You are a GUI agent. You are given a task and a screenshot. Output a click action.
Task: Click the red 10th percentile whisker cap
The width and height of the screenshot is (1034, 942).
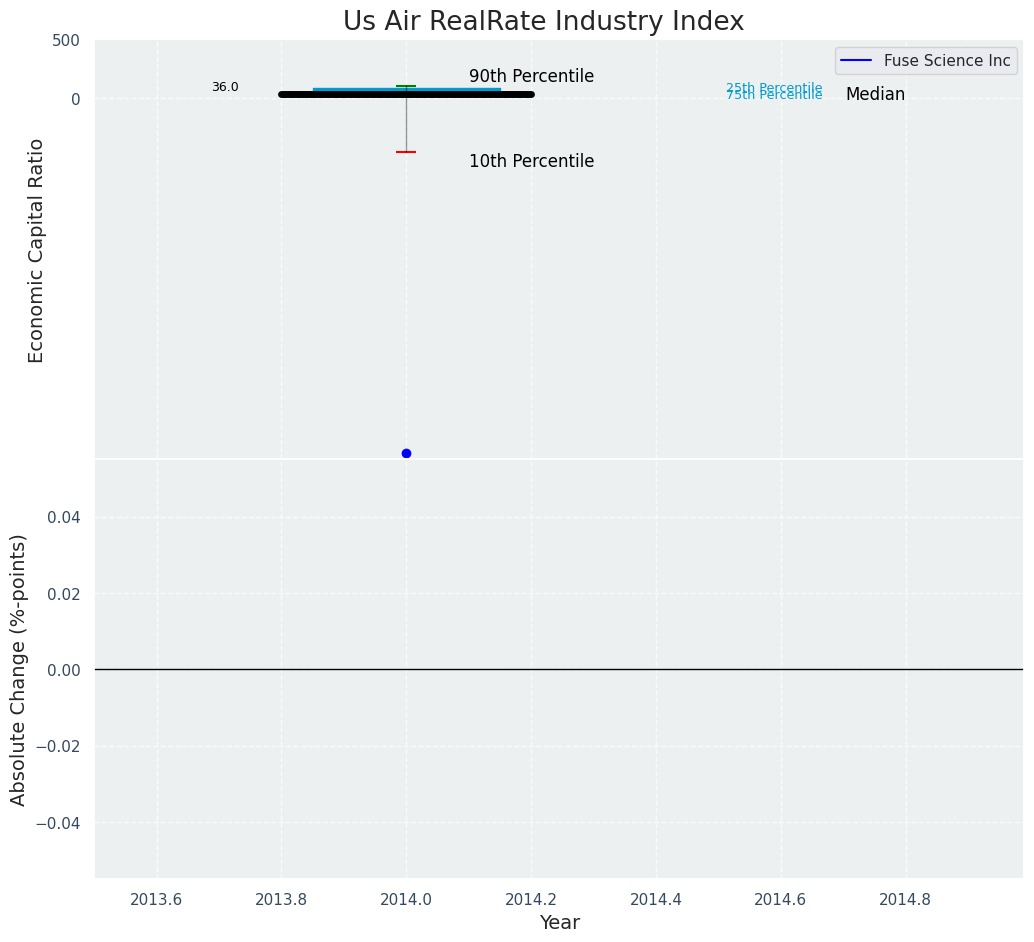406,152
